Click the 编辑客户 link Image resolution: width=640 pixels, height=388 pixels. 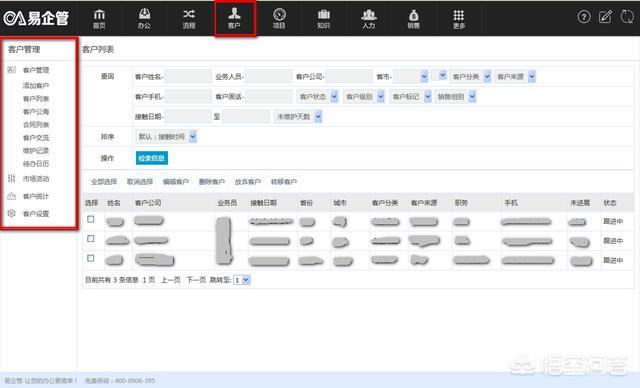(x=176, y=182)
